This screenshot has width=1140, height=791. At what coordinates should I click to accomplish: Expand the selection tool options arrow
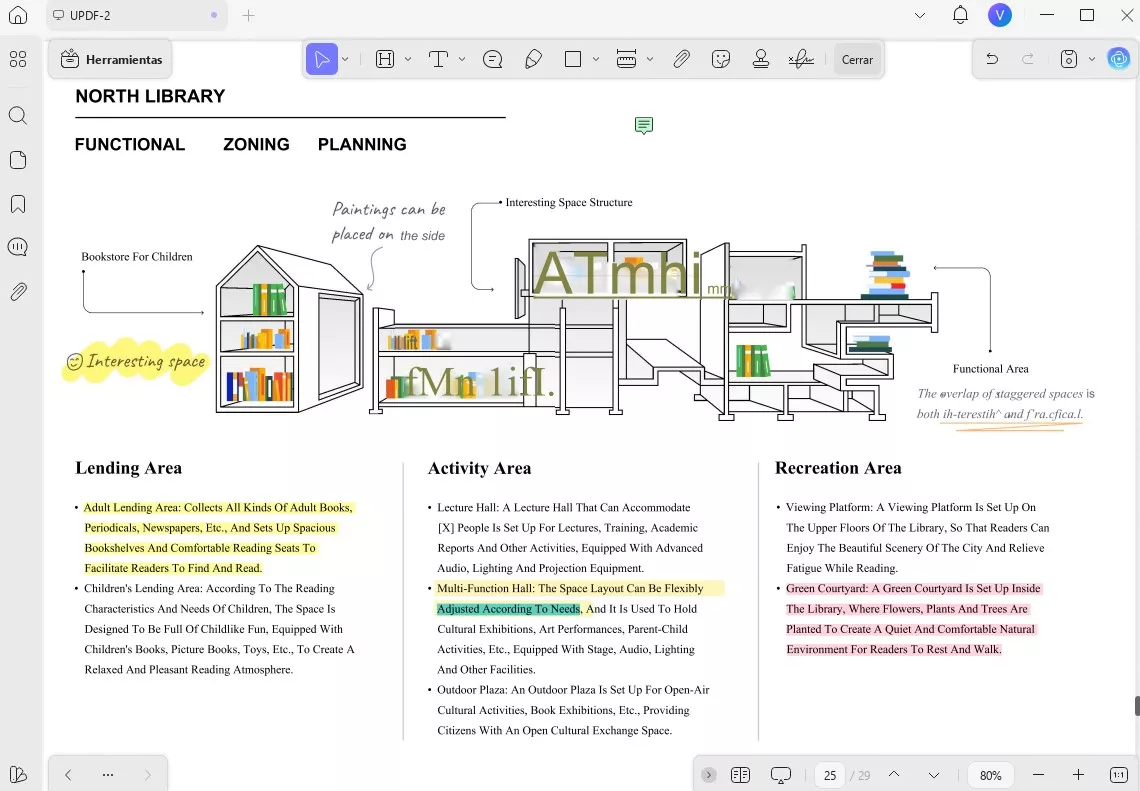[345, 60]
